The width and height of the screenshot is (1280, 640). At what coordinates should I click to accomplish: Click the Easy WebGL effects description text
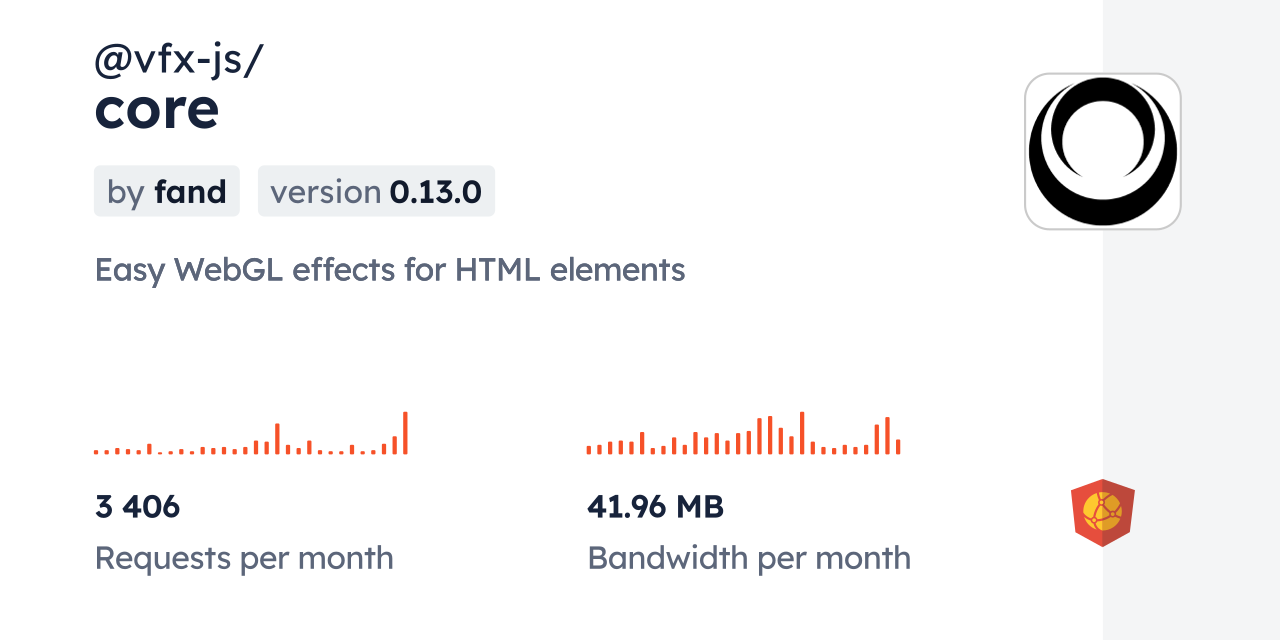click(x=390, y=270)
